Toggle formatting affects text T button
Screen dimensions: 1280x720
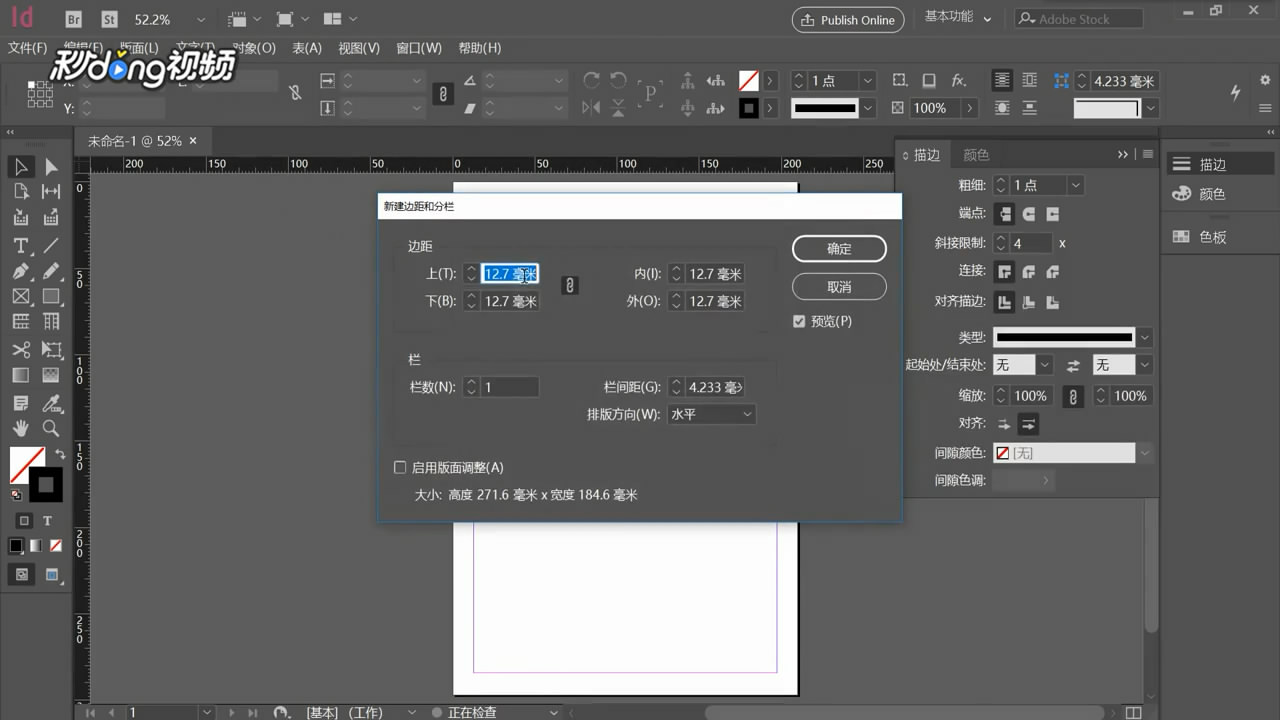[x=47, y=521]
